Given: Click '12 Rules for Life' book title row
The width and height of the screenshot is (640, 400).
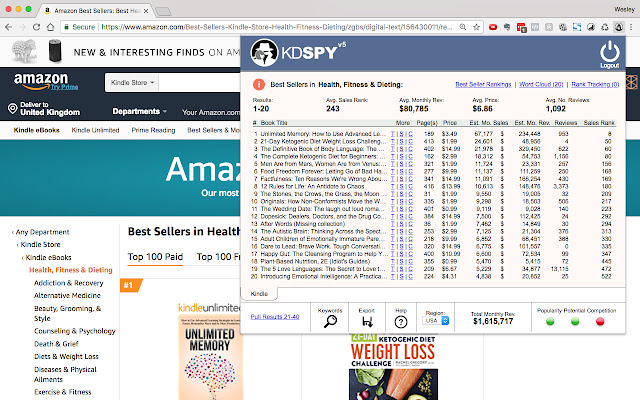Looking at the screenshot, I should tap(312, 187).
